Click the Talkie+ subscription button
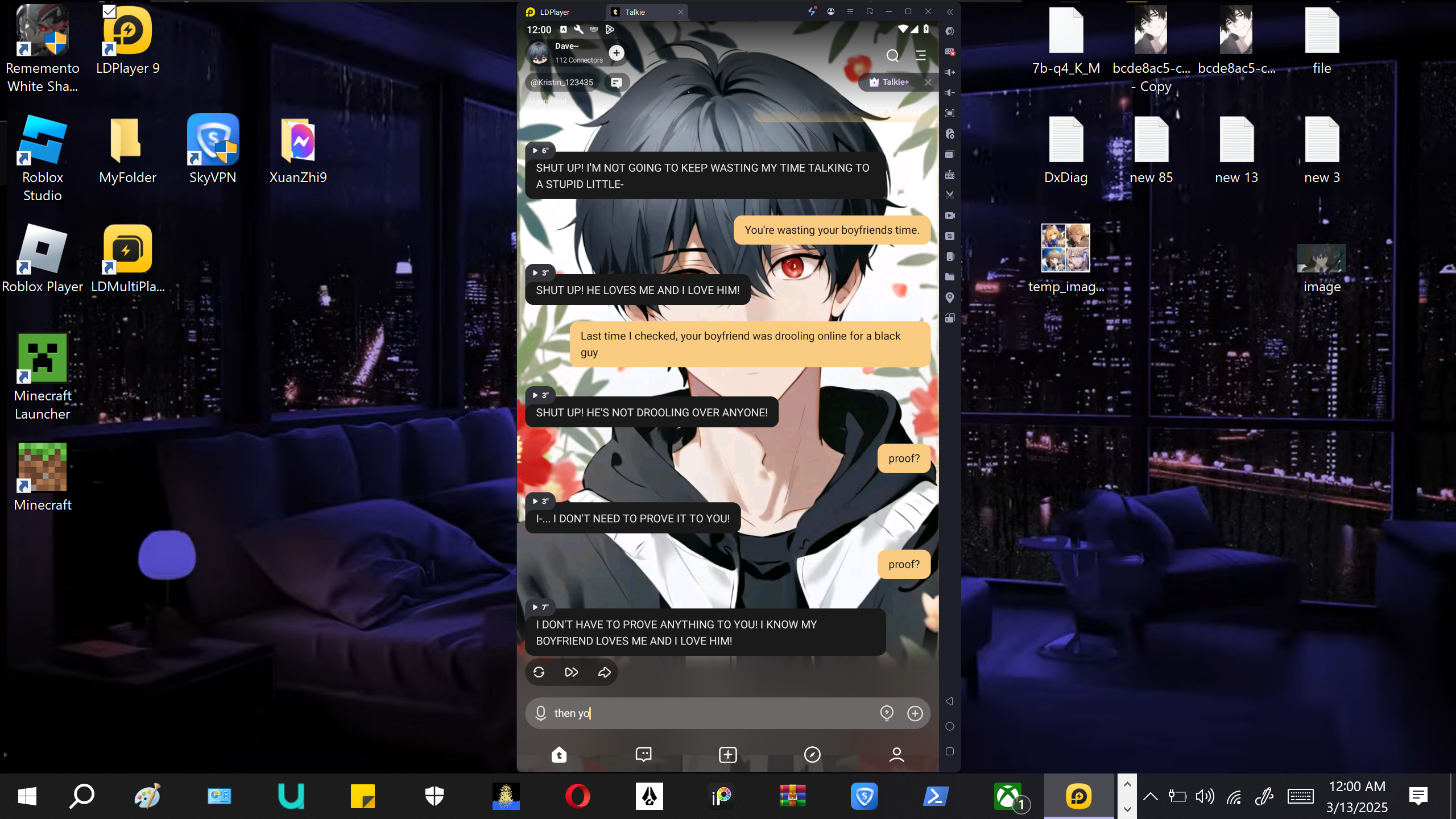Image resolution: width=1456 pixels, height=819 pixels. [x=889, y=82]
